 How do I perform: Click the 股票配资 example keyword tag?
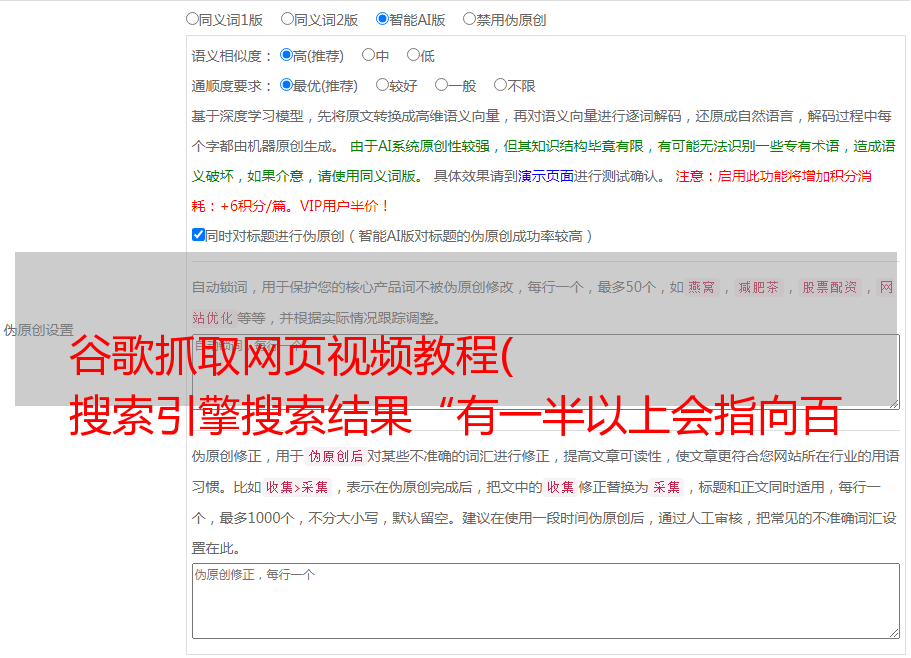click(829, 287)
